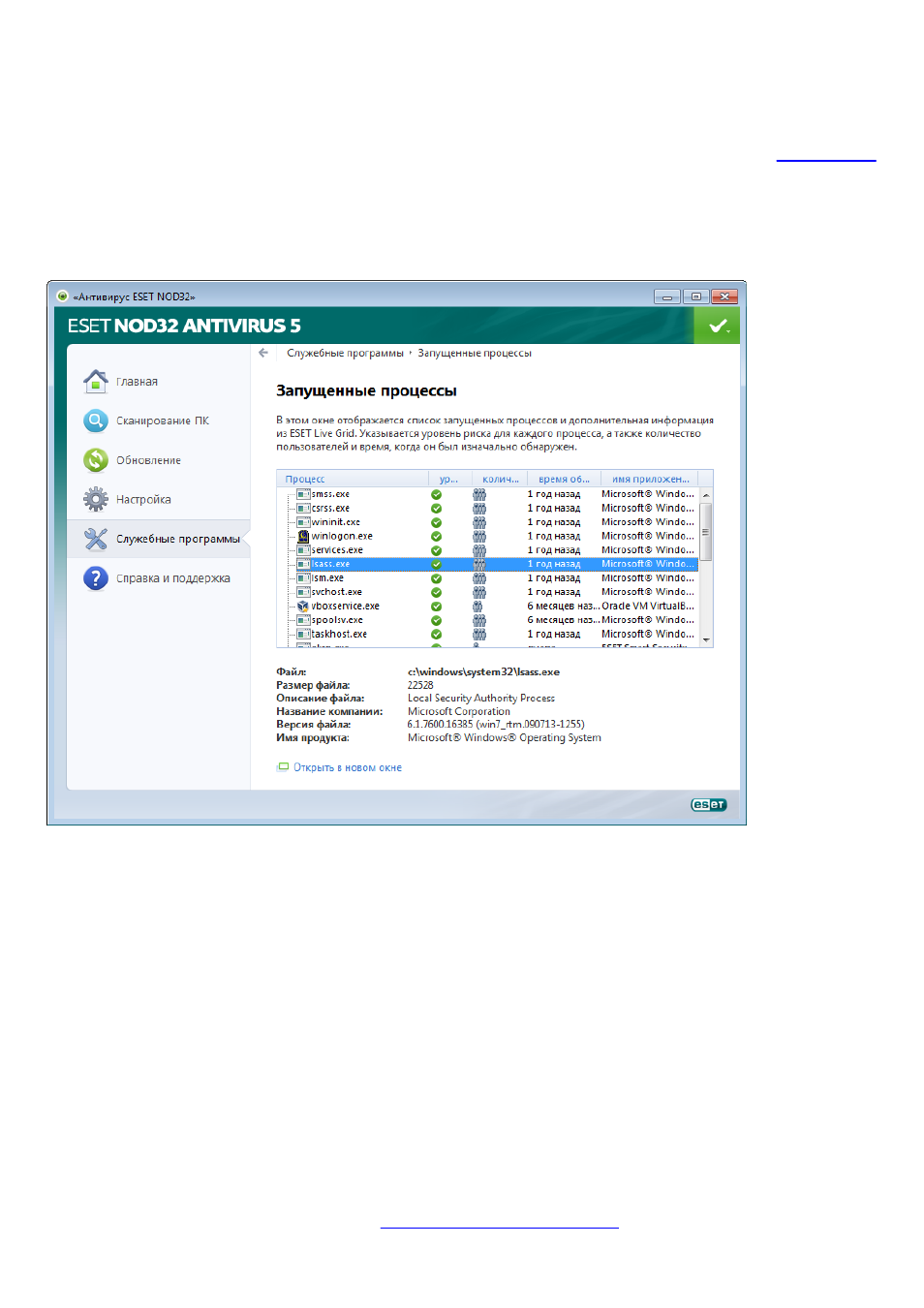Click 6 месяцев time cell for spoolsv.exe
The height and width of the screenshot is (1308, 924).
point(564,620)
